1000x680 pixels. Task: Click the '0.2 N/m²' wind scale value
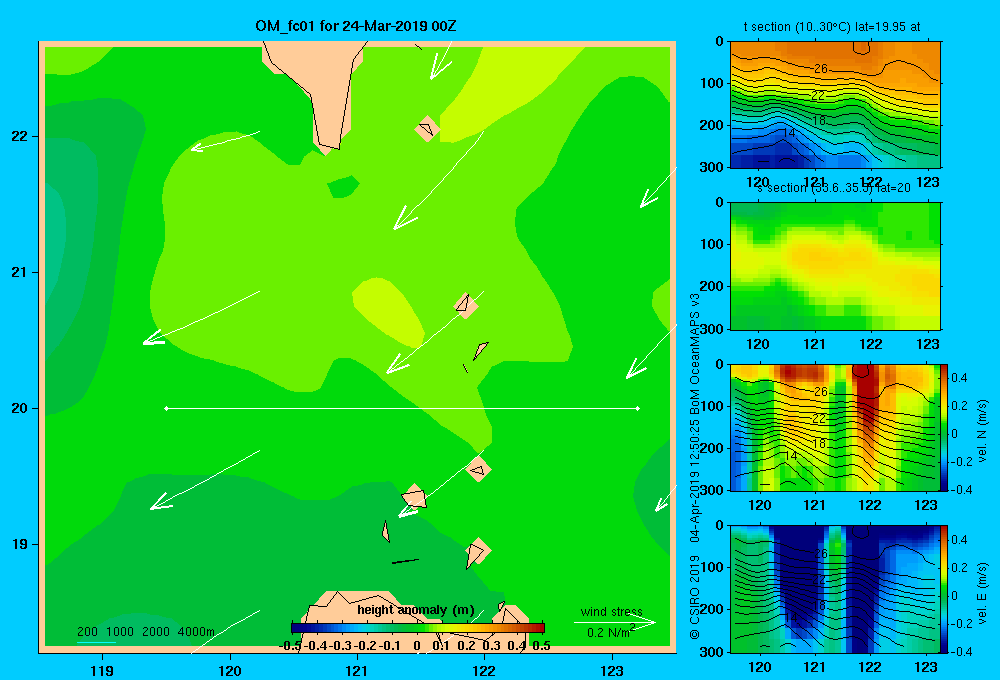611,632
